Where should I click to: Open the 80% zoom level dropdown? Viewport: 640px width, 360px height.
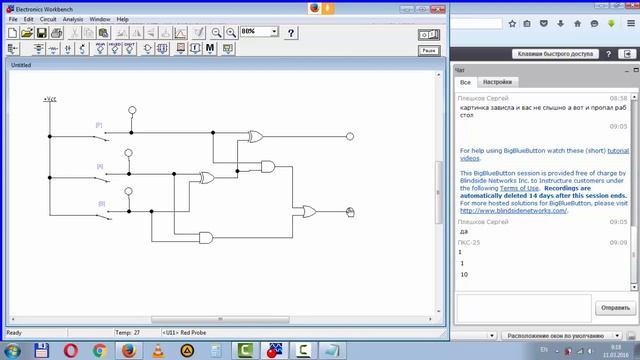click(x=274, y=31)
